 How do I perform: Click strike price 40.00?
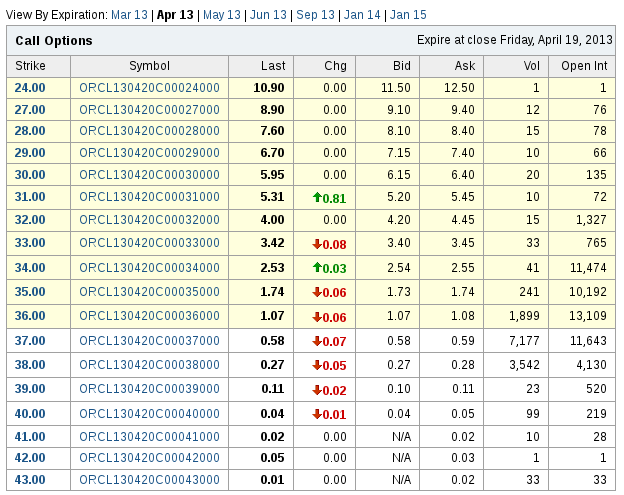click(x=30, y=413)
